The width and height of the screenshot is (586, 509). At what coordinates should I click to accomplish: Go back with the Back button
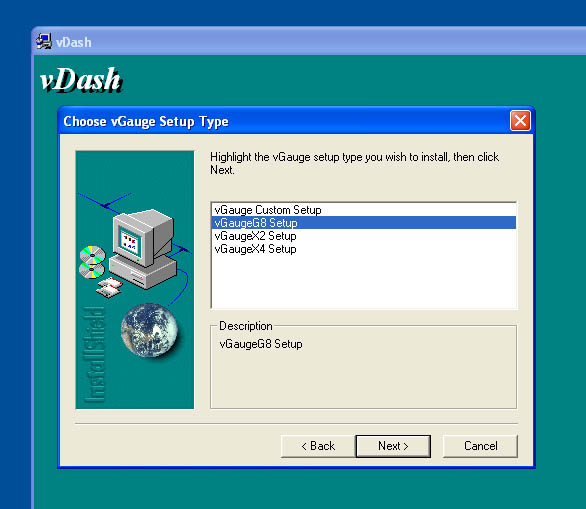[318, 446]
